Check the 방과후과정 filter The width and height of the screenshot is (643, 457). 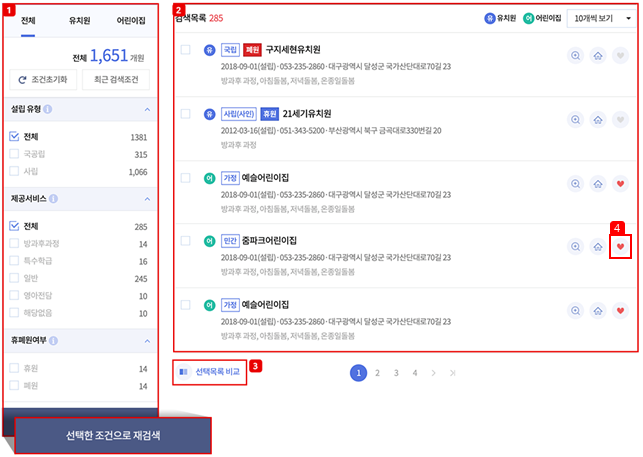click(x=14, y=243)
